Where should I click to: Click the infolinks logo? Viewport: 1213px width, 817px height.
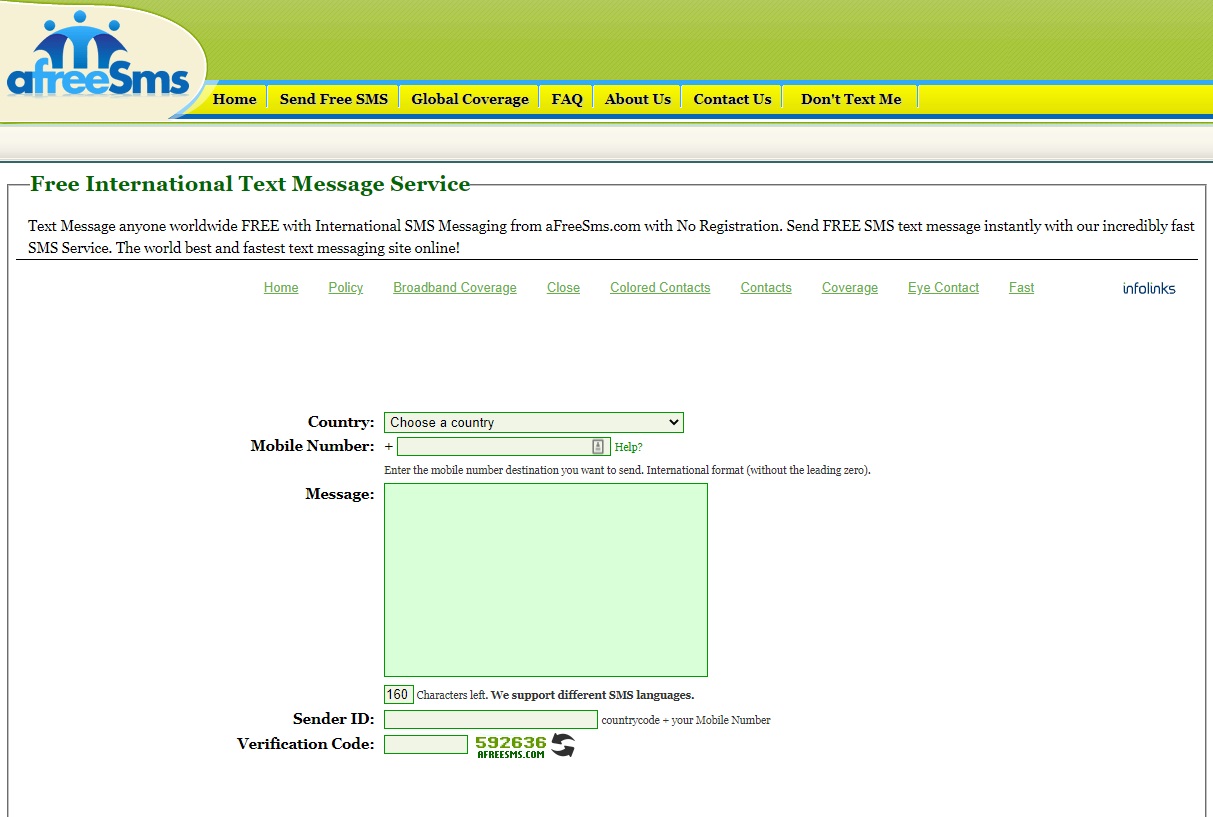[x=1149, y=288]
